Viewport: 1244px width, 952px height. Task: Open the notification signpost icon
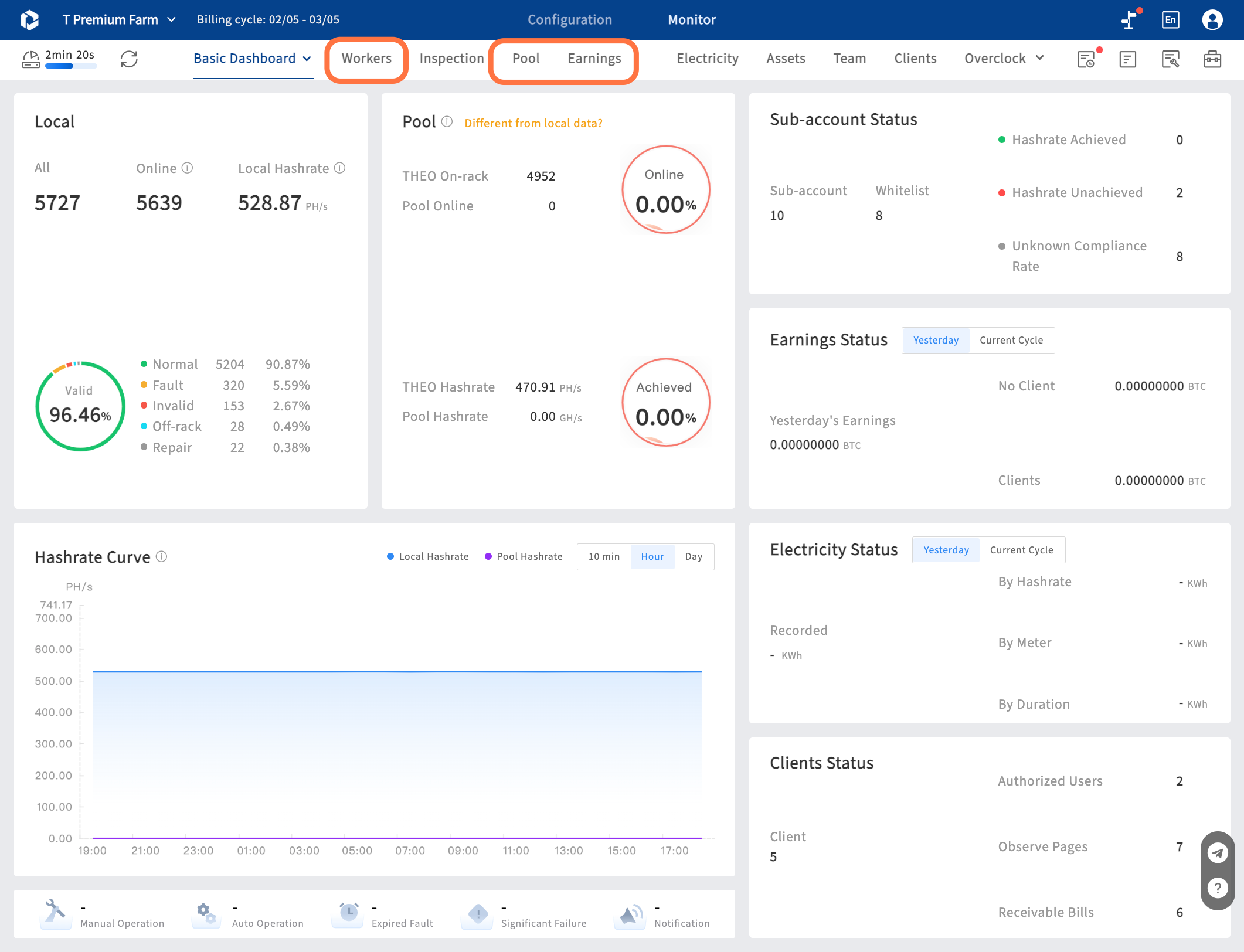(x=1129, y=20)
